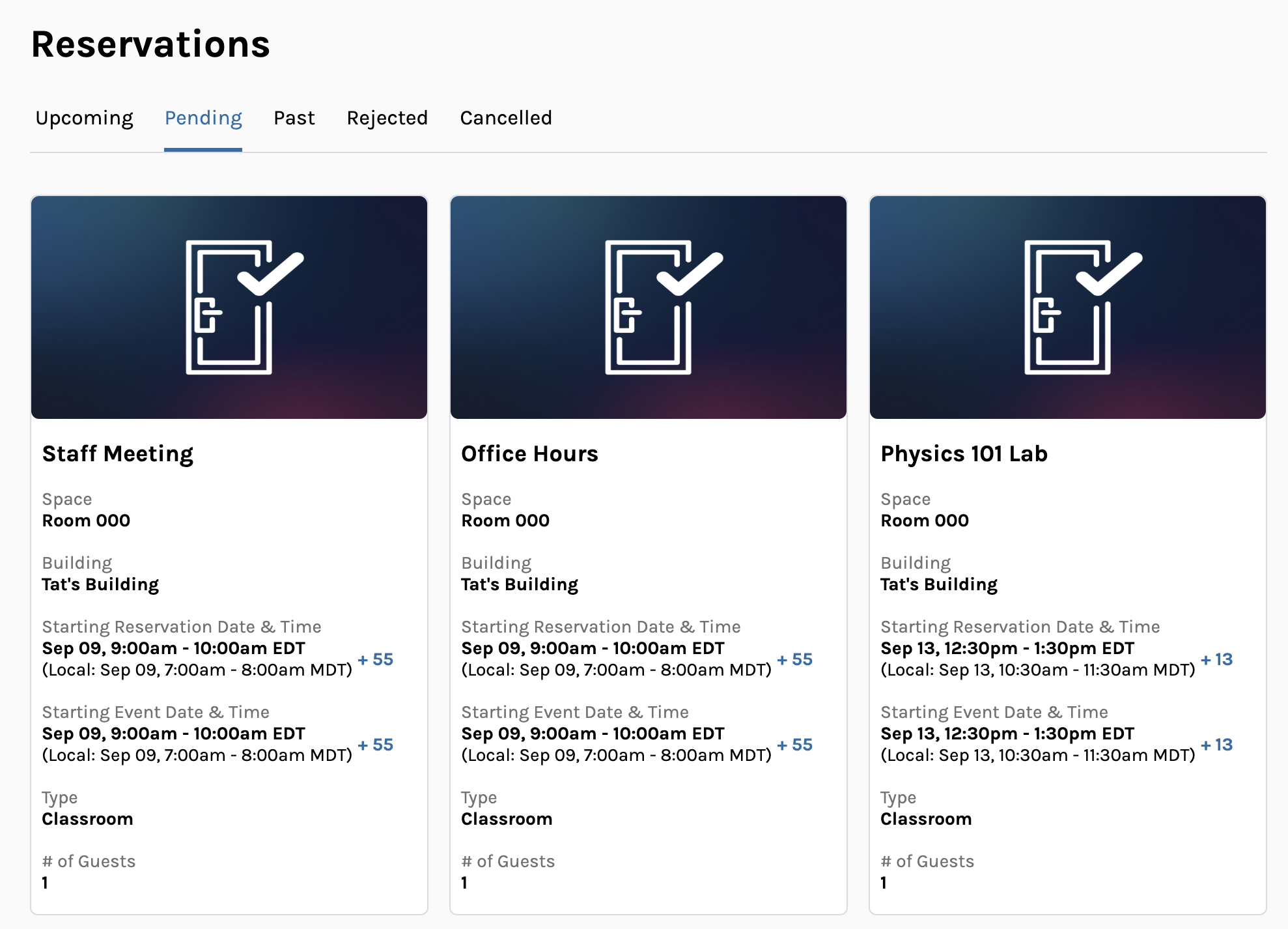Screen dimensions: 1288x929
Task: Show +55 more reservation dates for Office Hours
Action: tap(795, 659)
